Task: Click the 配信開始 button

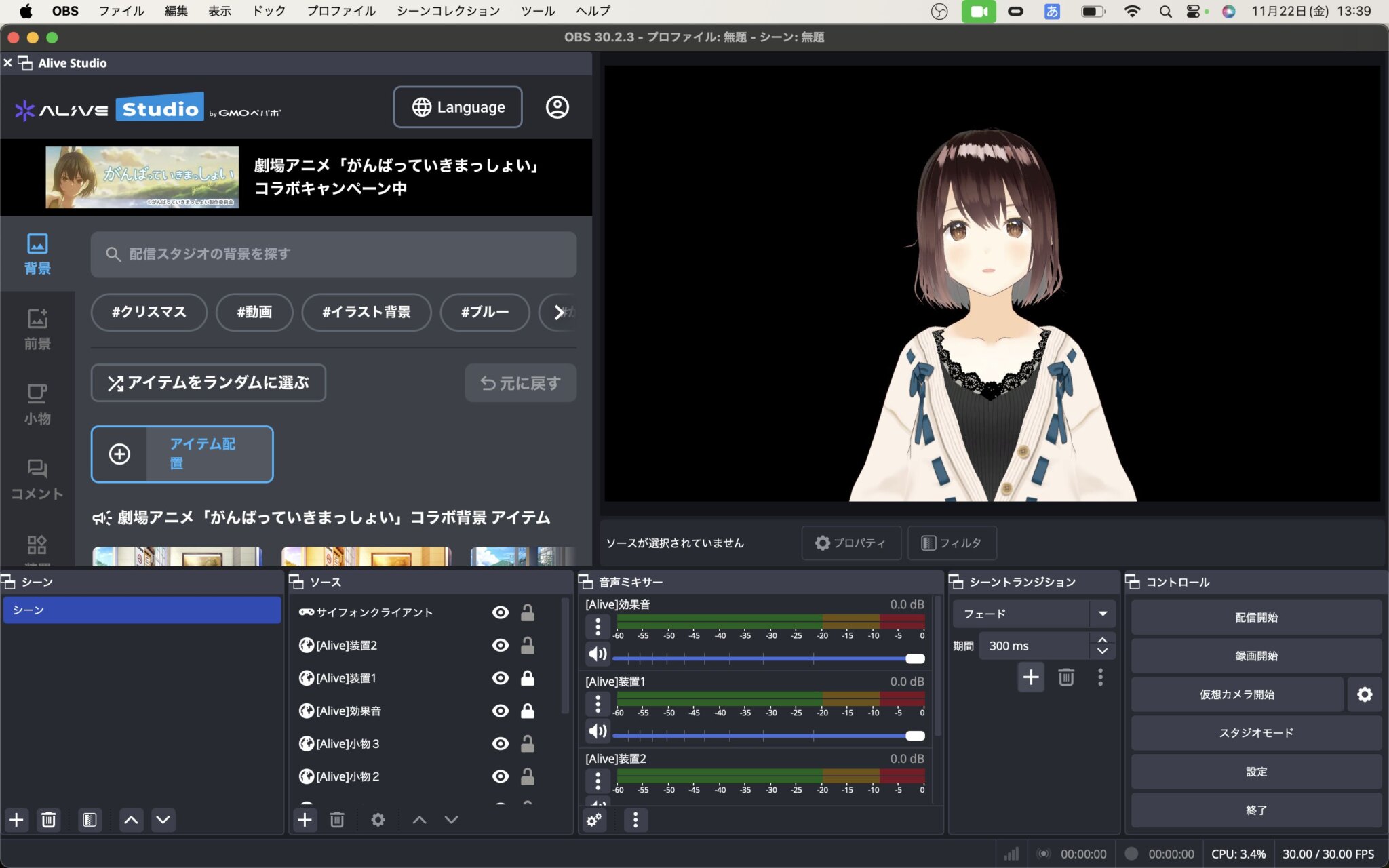Action: [1255, 617]
